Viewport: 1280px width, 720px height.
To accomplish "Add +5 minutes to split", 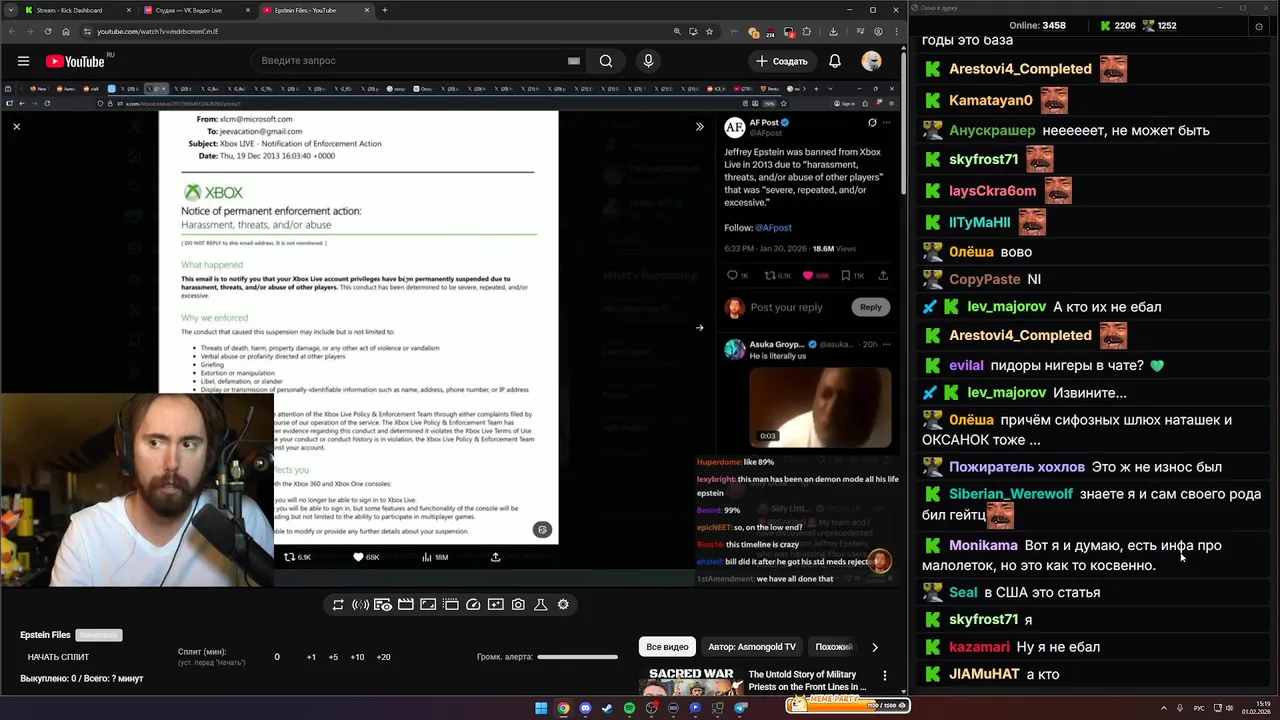I will coord(333,657).
